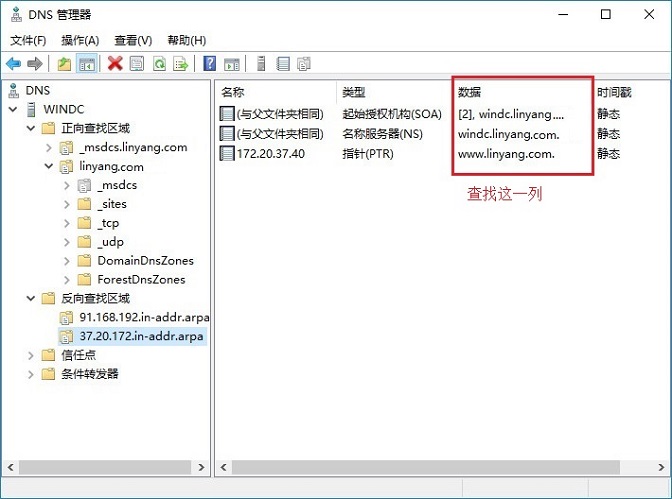Delete selection using the red X icon

(x=115, y=64)
